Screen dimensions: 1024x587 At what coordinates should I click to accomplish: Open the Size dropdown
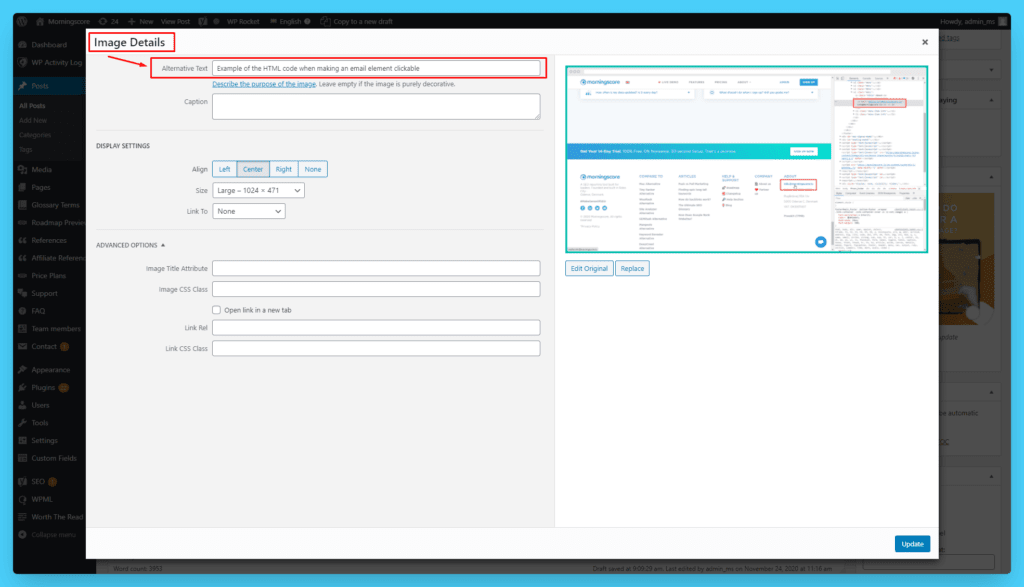(x=258, y=190)
